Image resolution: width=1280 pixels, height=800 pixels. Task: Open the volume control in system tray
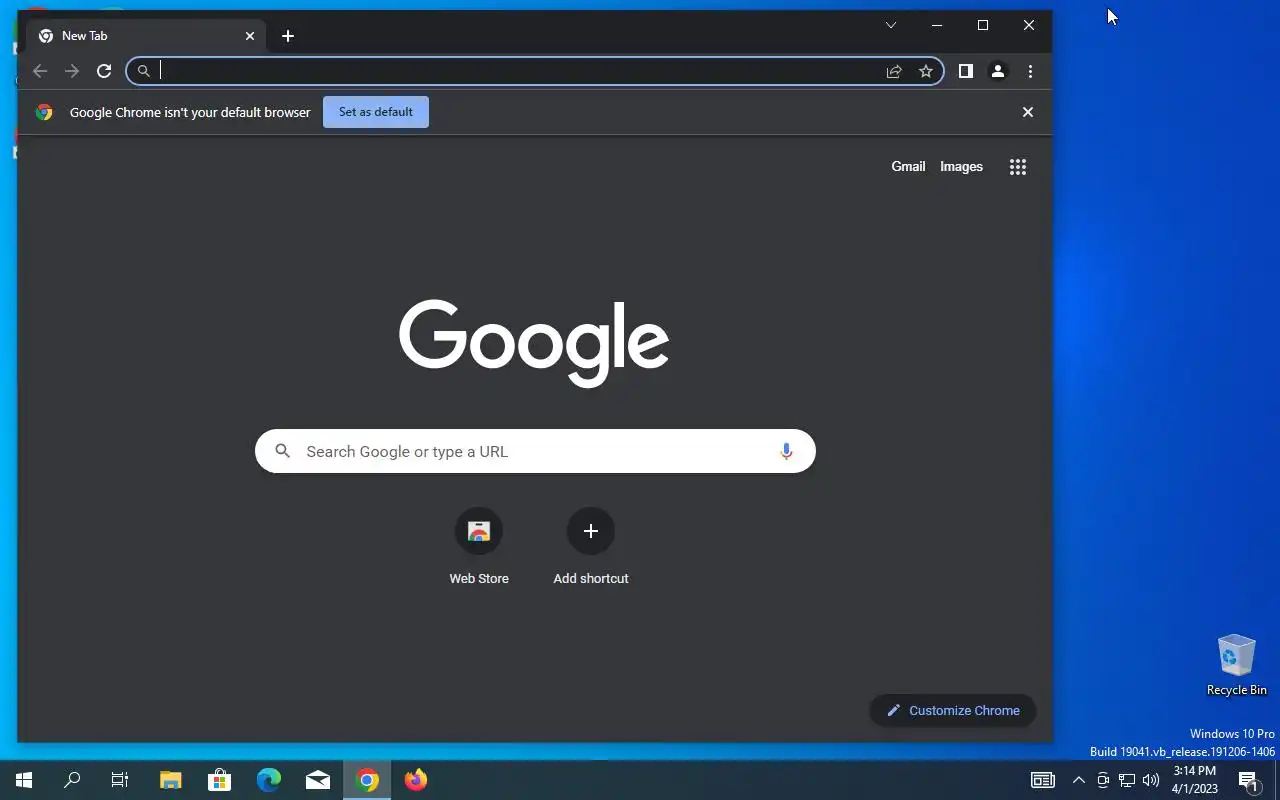click(1151, 780)
